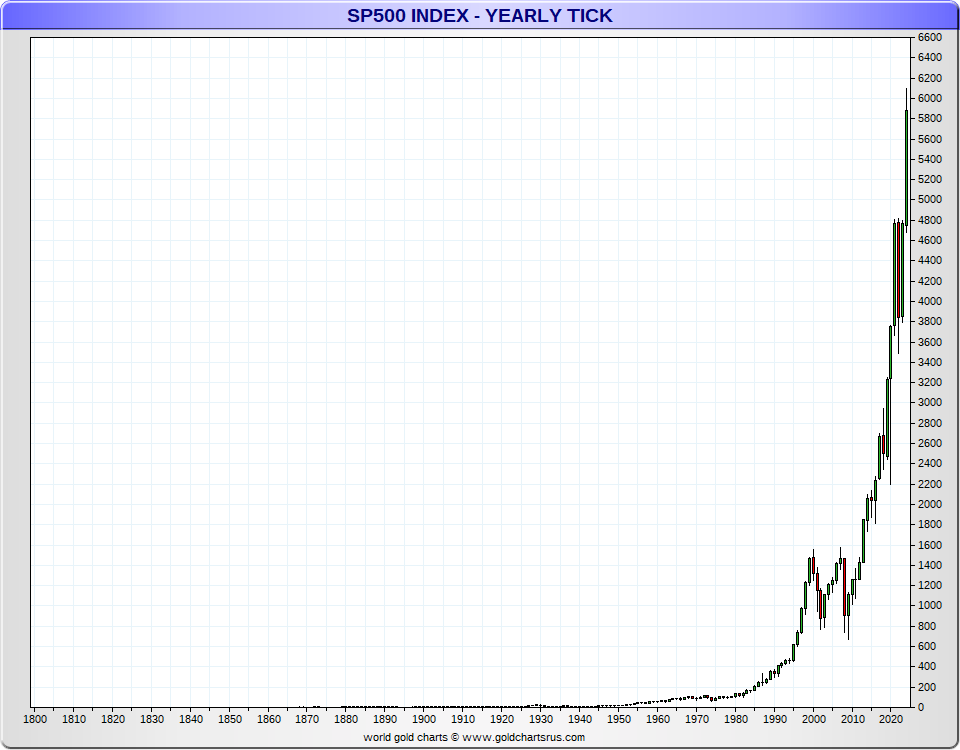This screenshot has width=960, height=750.
Task: Click the x-axis label 1820
Action: point(113,719)
